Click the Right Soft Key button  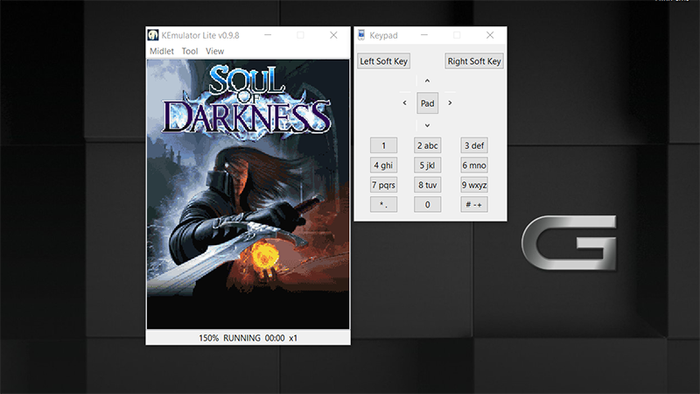click(x=474, y=61)
